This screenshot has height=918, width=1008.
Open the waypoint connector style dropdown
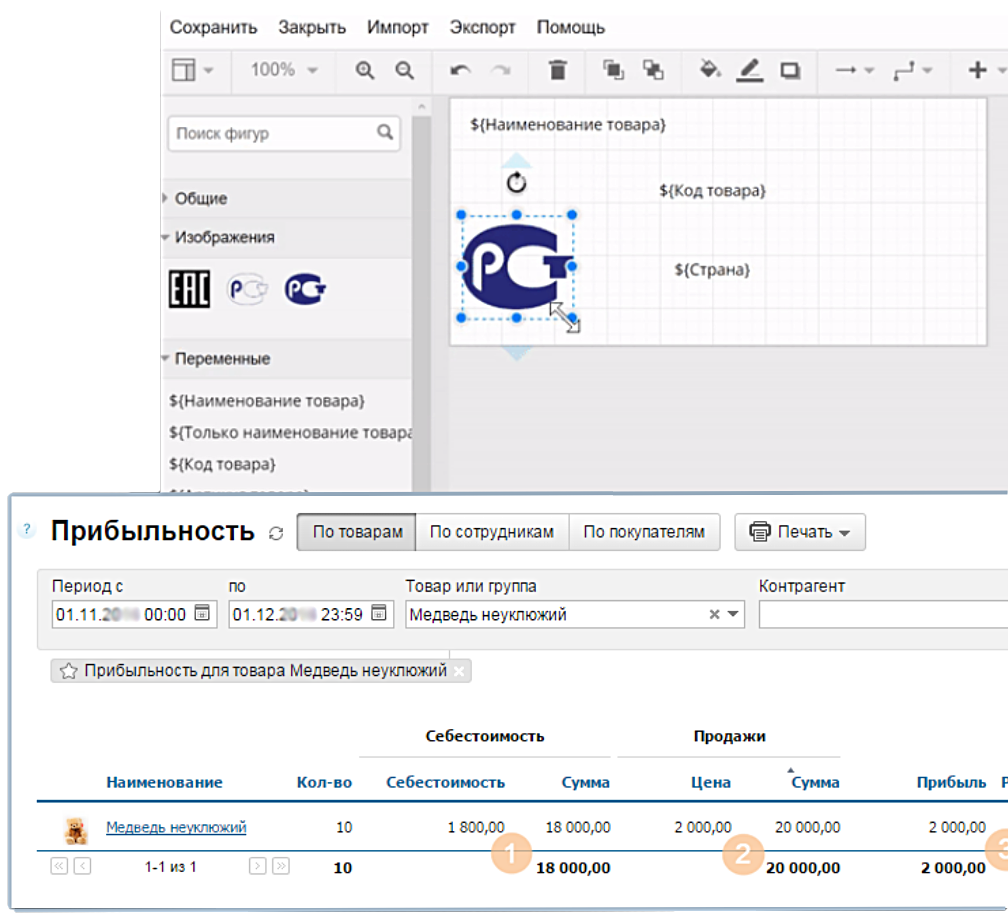pos(912,69)
